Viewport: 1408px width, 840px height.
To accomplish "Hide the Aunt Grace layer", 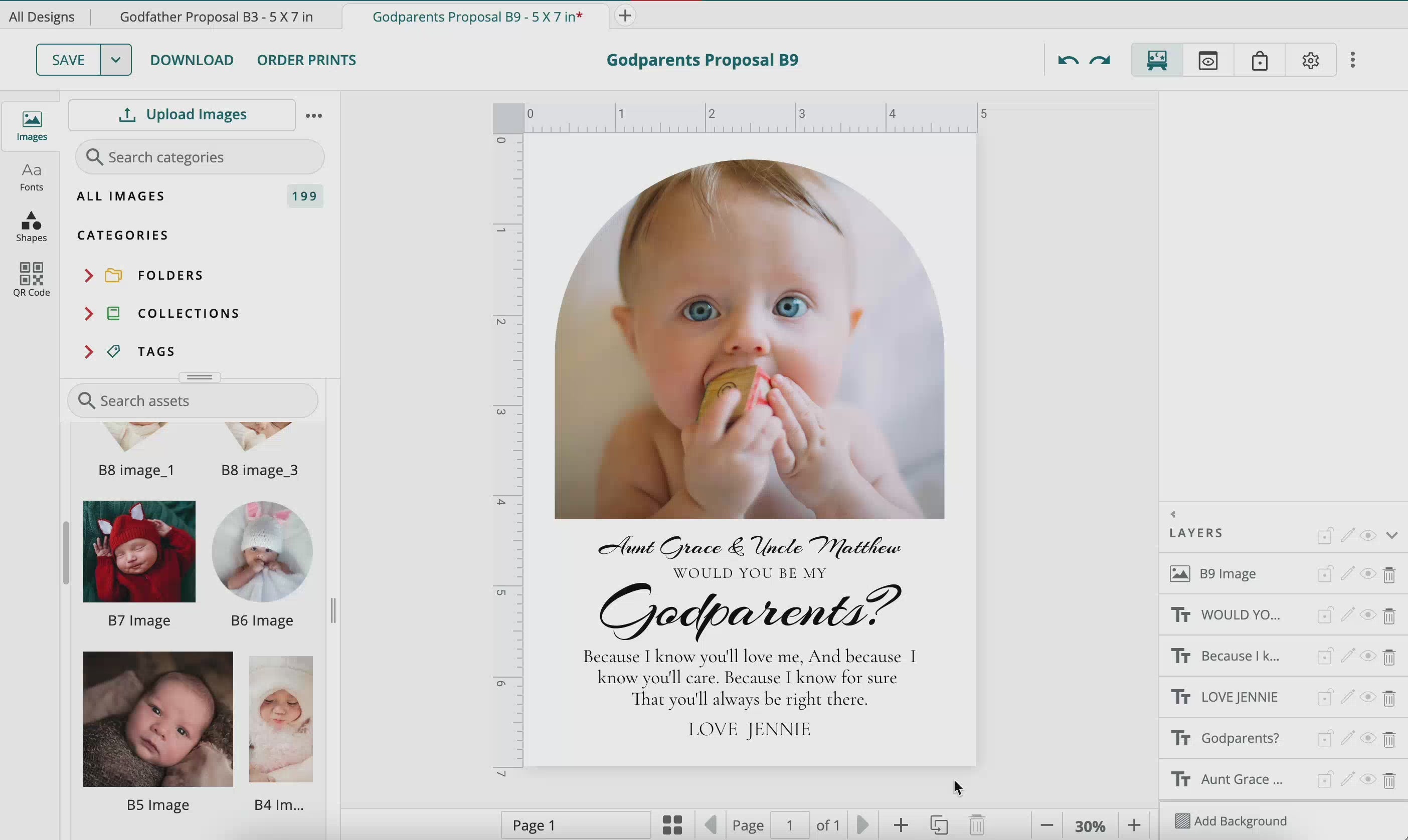I will 1368,779.
